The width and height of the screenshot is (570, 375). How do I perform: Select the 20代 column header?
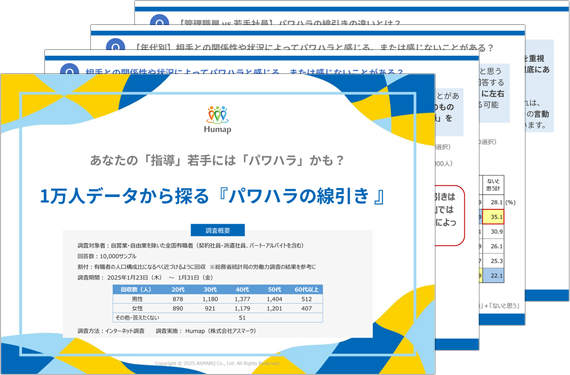(178, 290)
